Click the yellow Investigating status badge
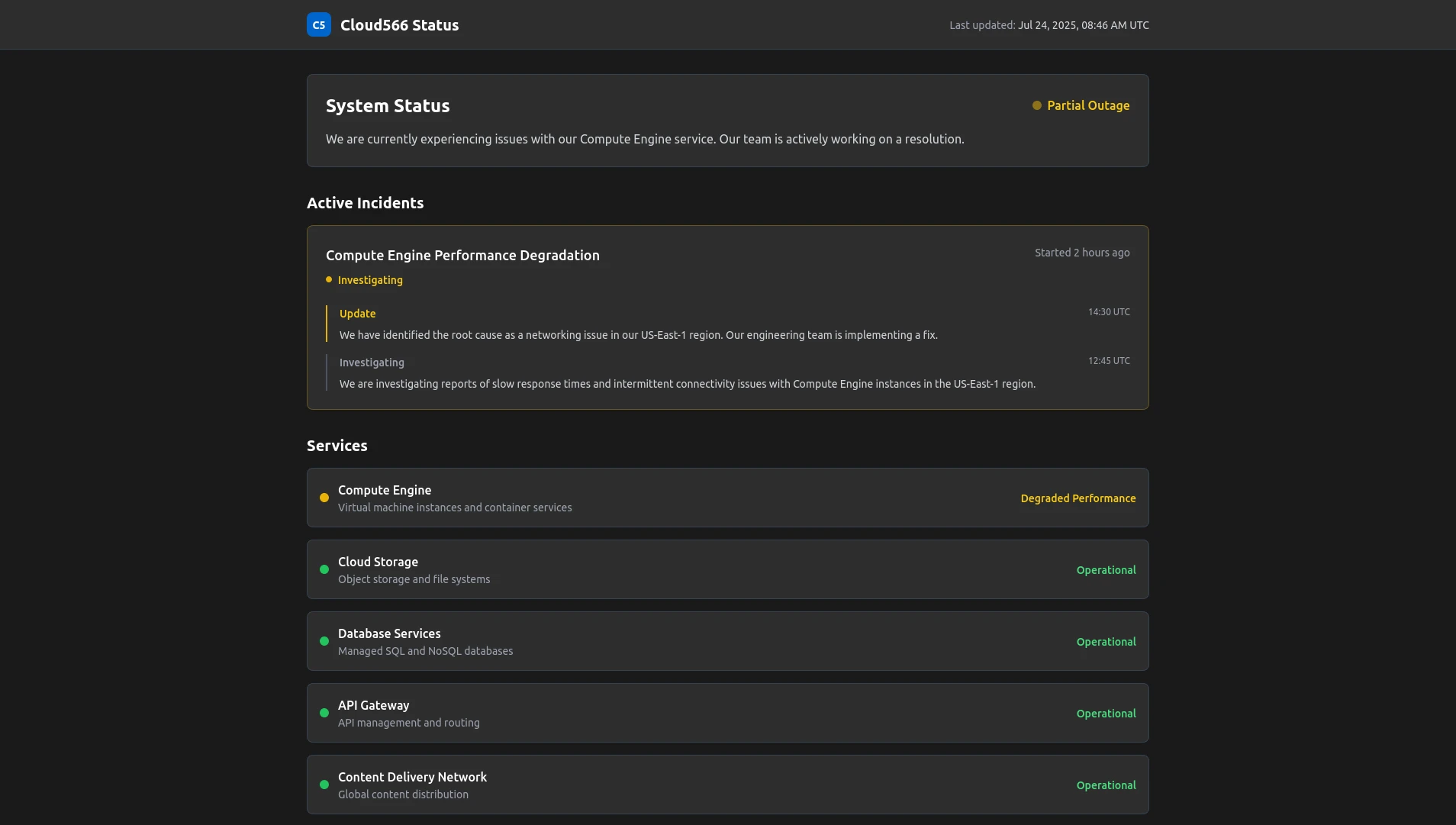The height and width of the screenshot is (825, 1456). click(x=370, y=280)
